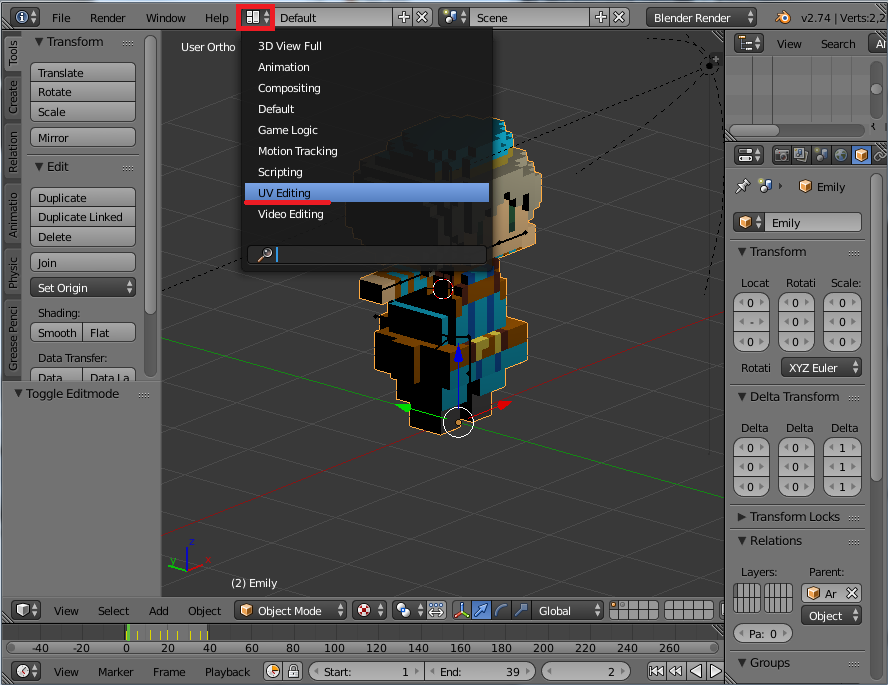Screen dimensions: 888x685
Task: Switch to Object properties cube tab
Action: pyautogui.click(x=861, y=155)
